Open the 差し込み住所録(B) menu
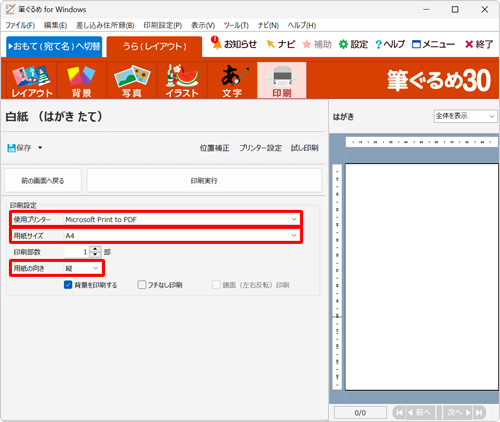The height and width of the screenshot is (422, 500). [105, 25]
